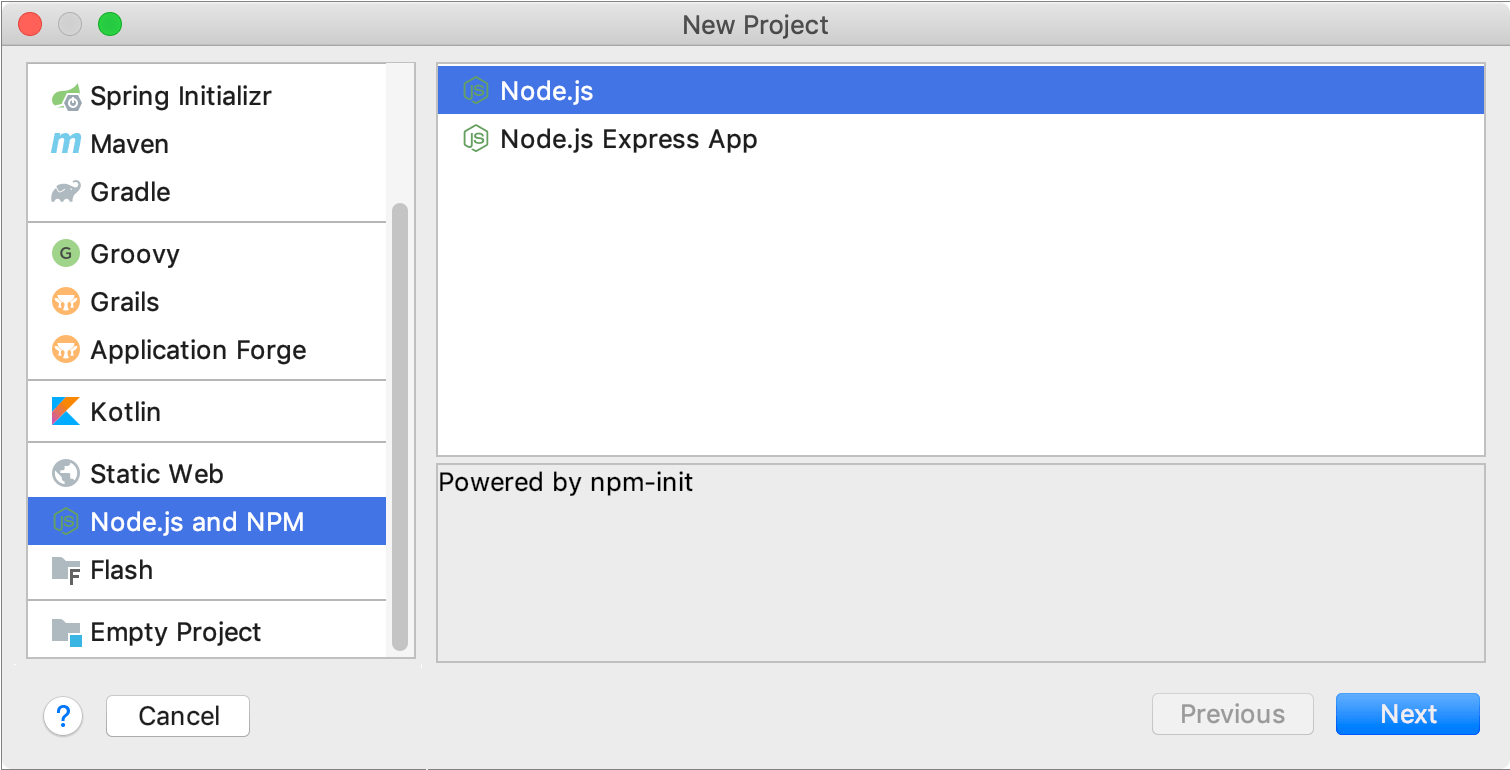Select the Kotlin project type

click(x=207, y=412)
